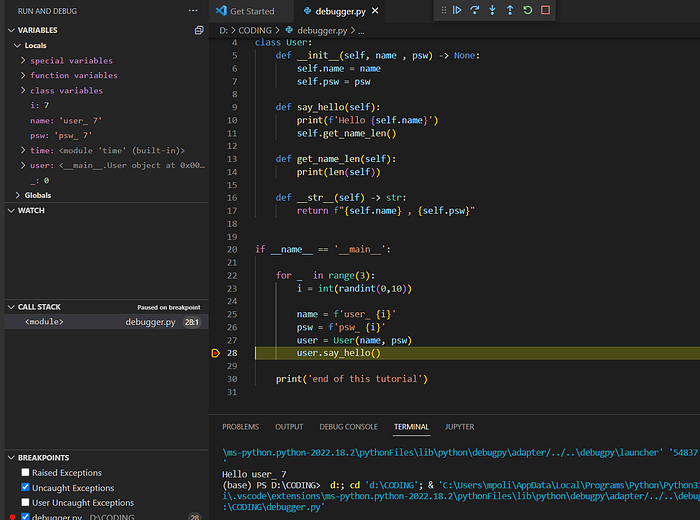700x520 pixels.
Task: Enable User Uncaught Exceptions checkbox
Action: click(x=25, y=503)
